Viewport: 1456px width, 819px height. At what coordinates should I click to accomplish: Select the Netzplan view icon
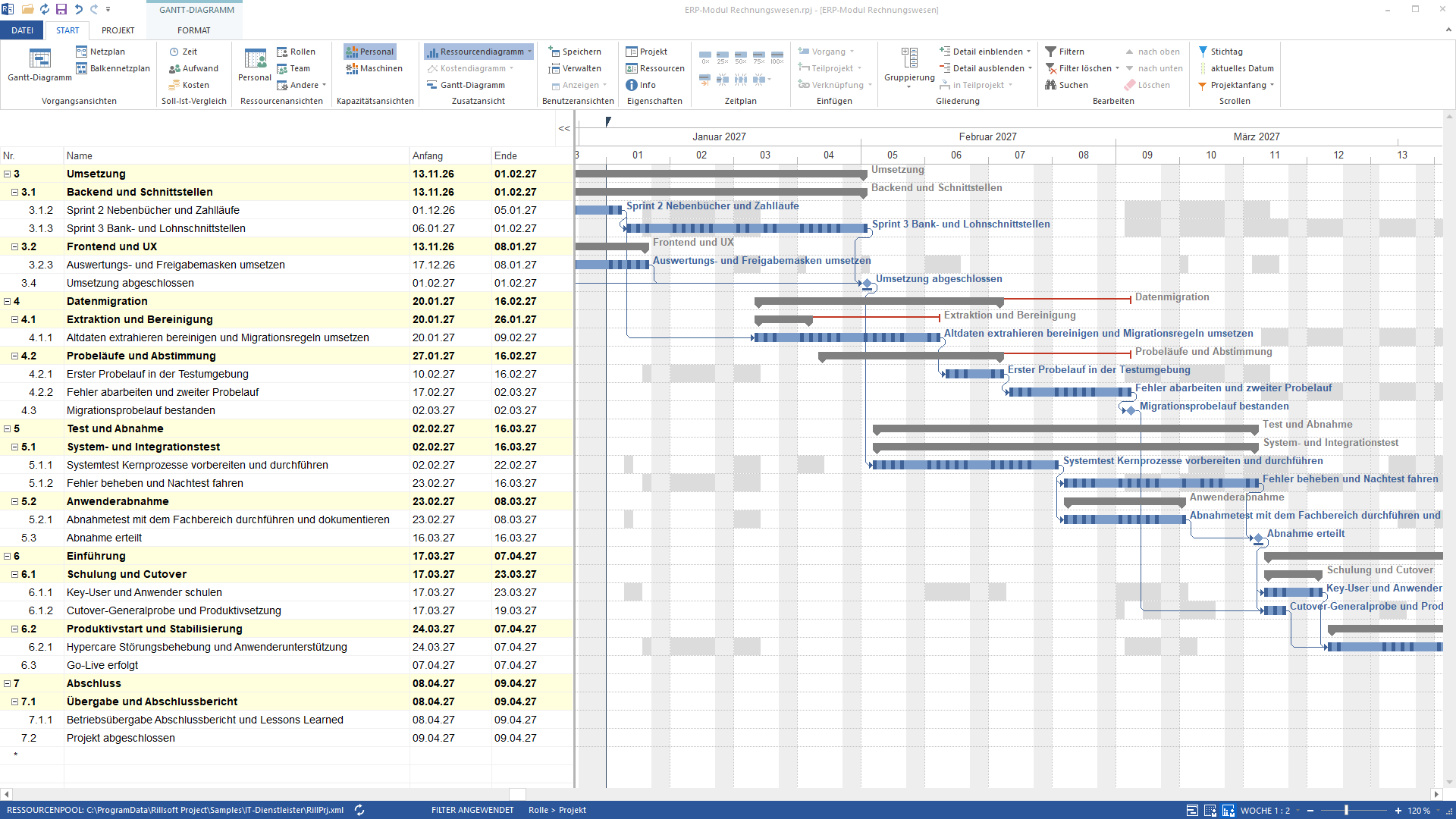coord(81,52)
